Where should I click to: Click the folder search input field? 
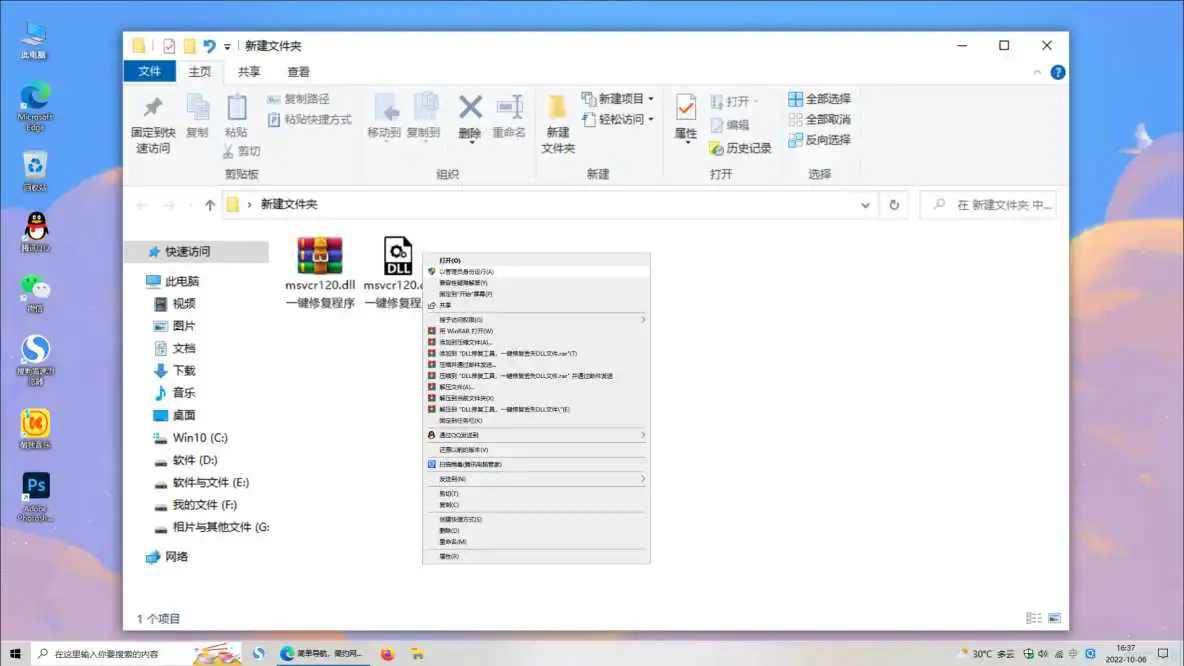(990, 204)
